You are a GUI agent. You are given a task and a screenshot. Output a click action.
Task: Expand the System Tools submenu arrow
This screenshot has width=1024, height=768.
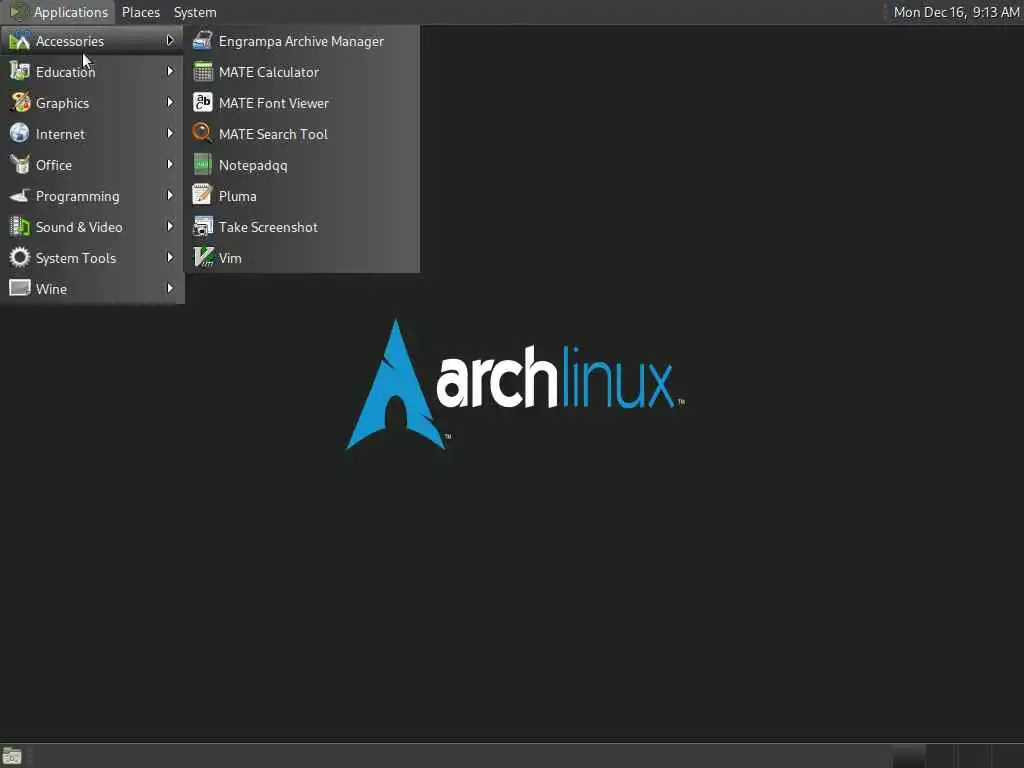170,257
